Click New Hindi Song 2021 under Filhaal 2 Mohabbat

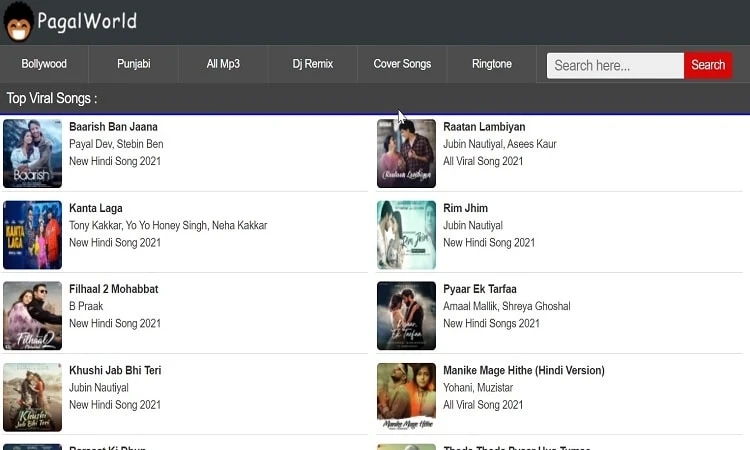click(115, 323)
